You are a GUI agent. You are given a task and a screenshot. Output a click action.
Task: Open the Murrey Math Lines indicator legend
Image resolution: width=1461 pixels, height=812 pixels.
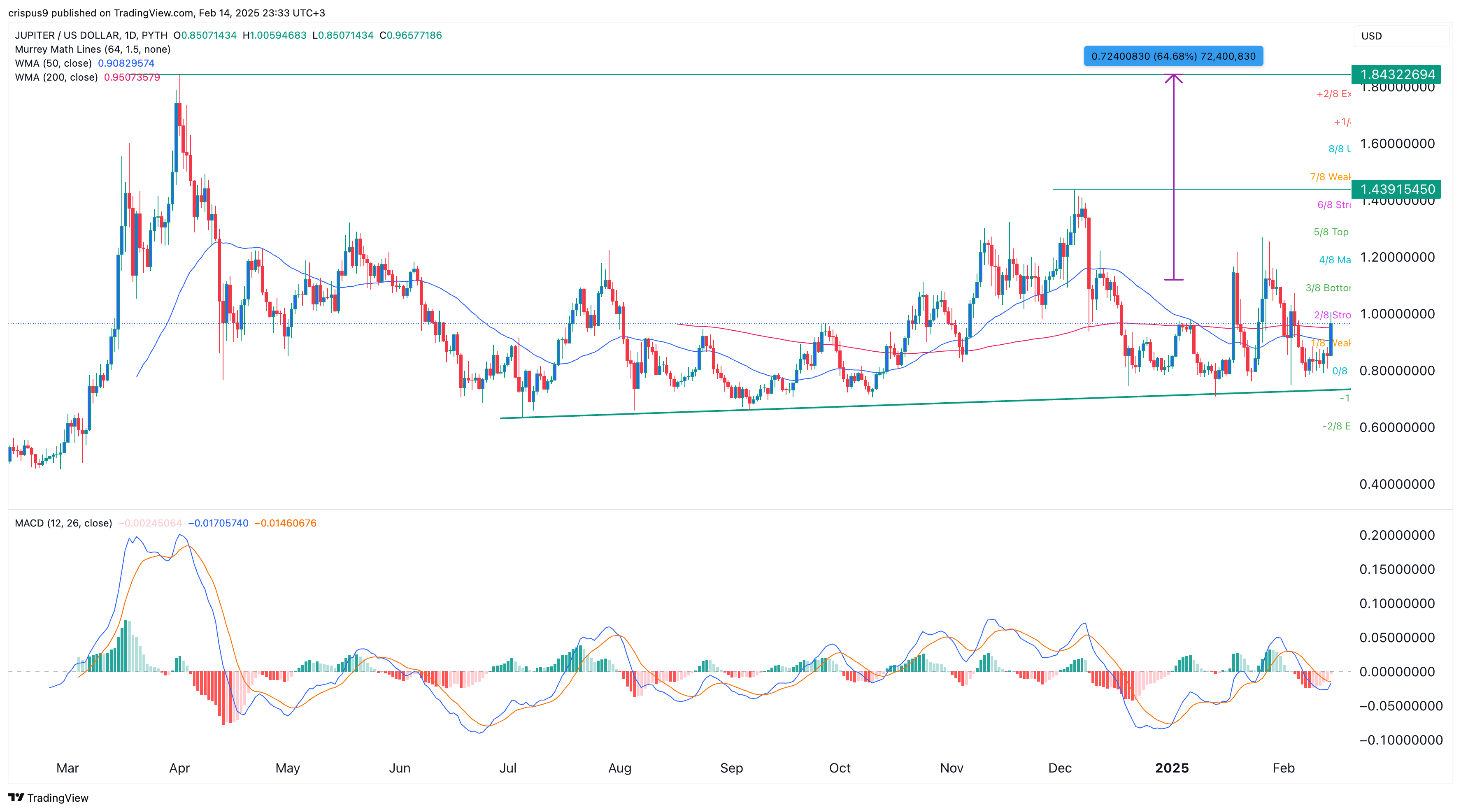coord(93,49)
